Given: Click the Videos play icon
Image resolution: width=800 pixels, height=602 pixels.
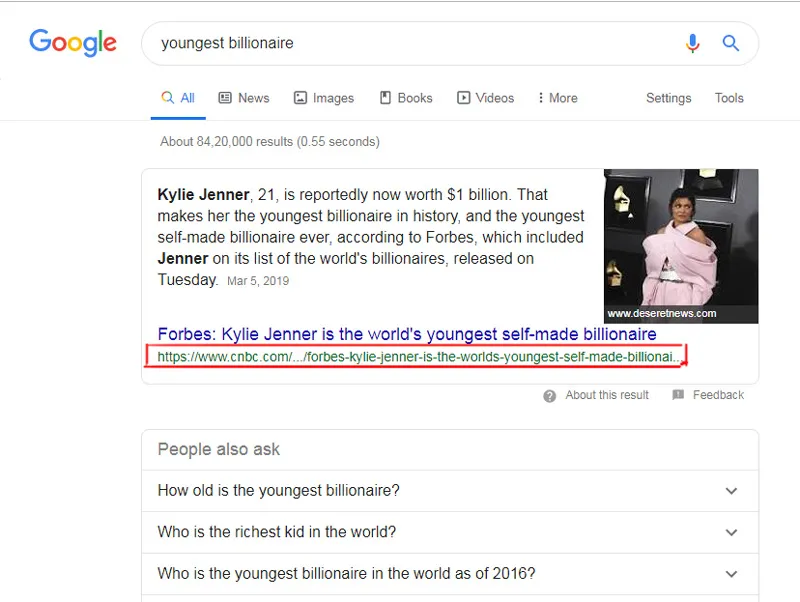Looking at the screenshot, I should tap(461, 97).
